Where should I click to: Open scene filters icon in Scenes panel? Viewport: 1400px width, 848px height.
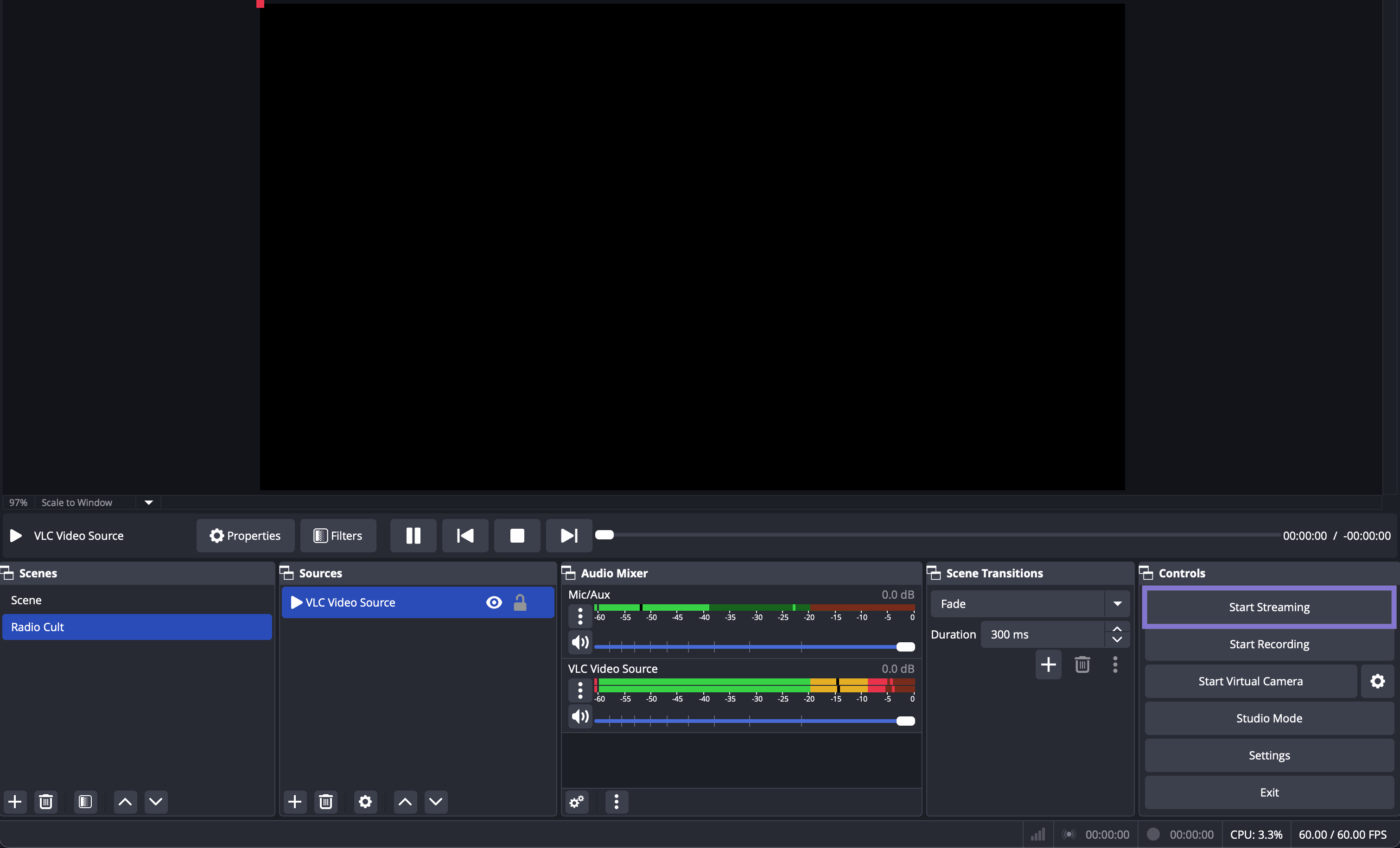pyautogui.click(x=85, y=801)
